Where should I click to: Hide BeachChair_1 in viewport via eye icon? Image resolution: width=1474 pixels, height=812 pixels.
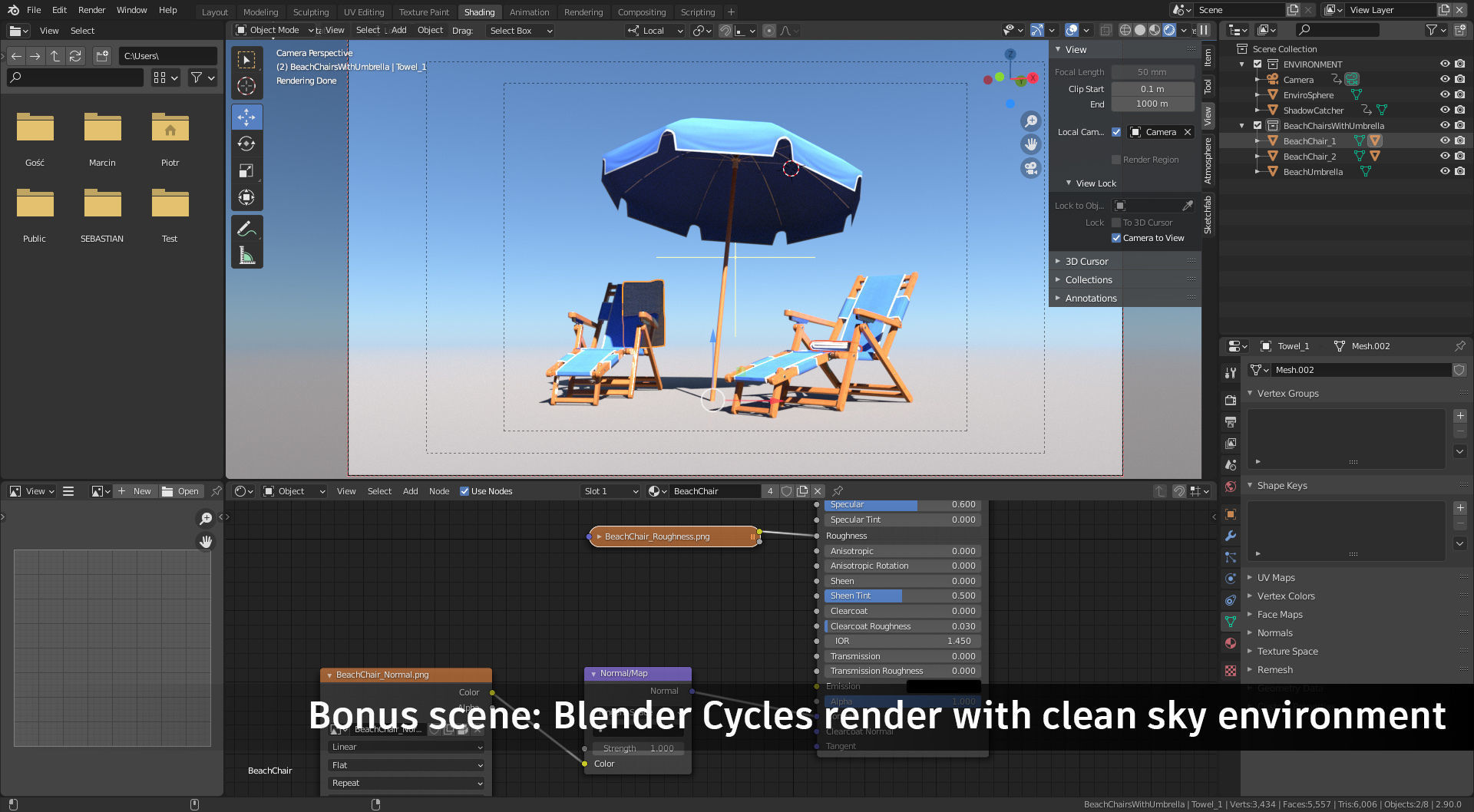point(1445,141)
